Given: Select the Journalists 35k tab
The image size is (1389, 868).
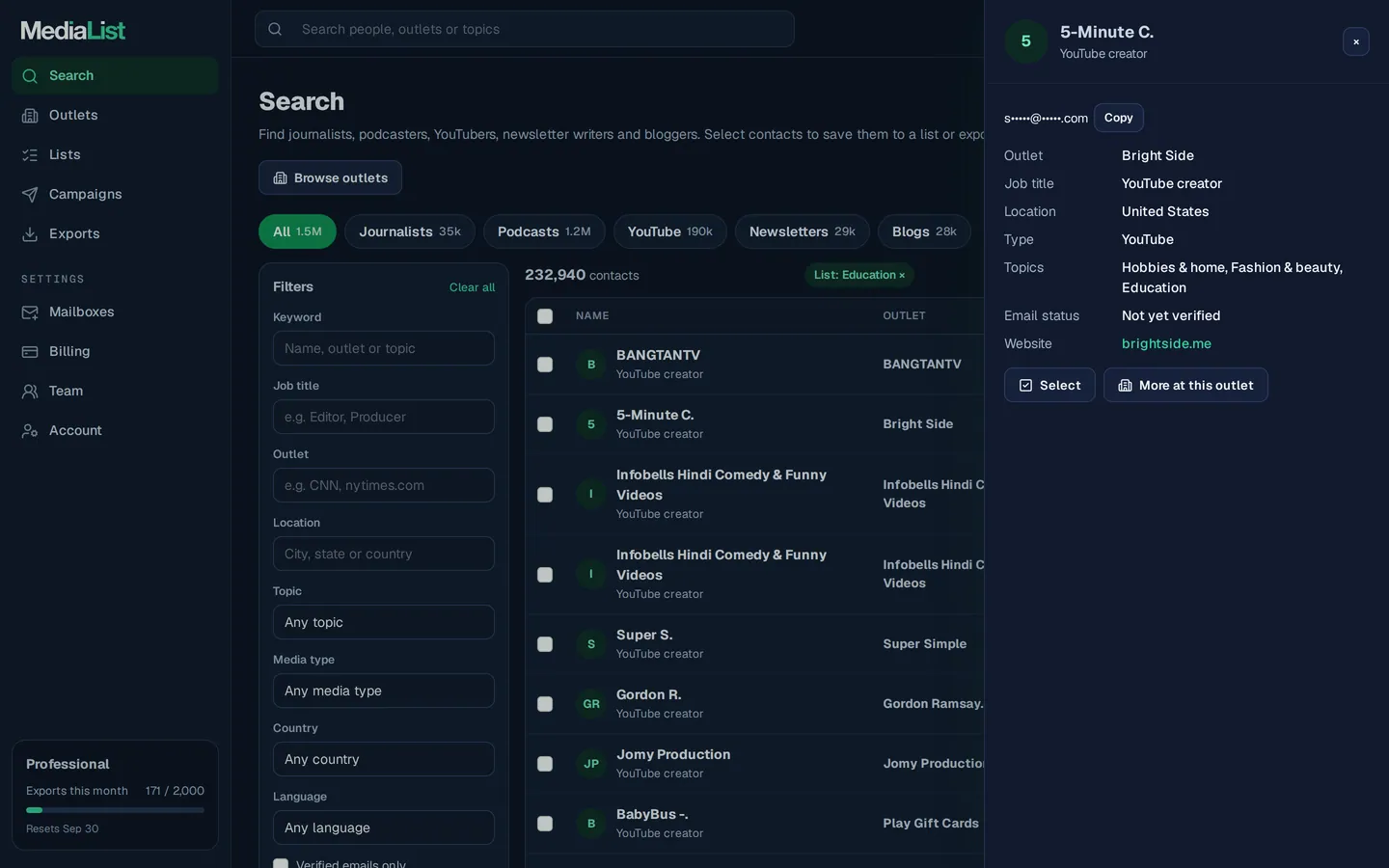Looking at the screenshot, I should pyautogui.click(x=410, y=231).
